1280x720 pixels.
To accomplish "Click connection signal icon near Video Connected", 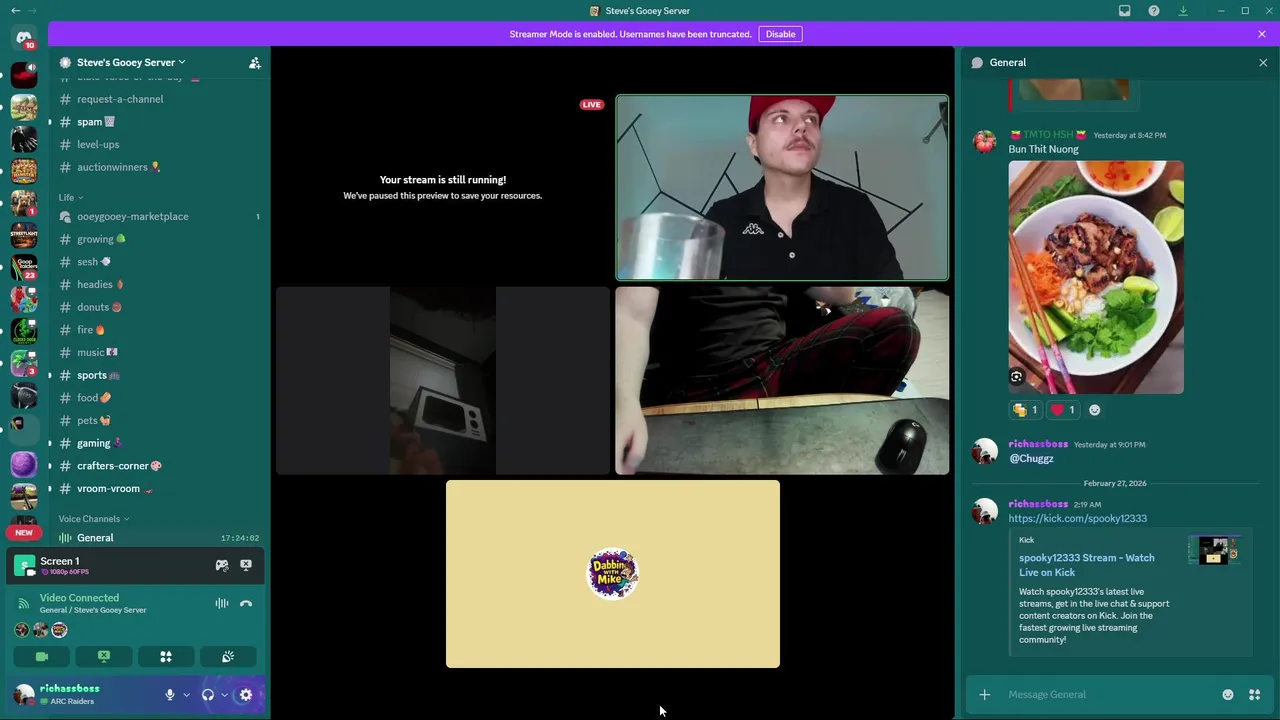I will pyautogui.click(x=25, y=603).
